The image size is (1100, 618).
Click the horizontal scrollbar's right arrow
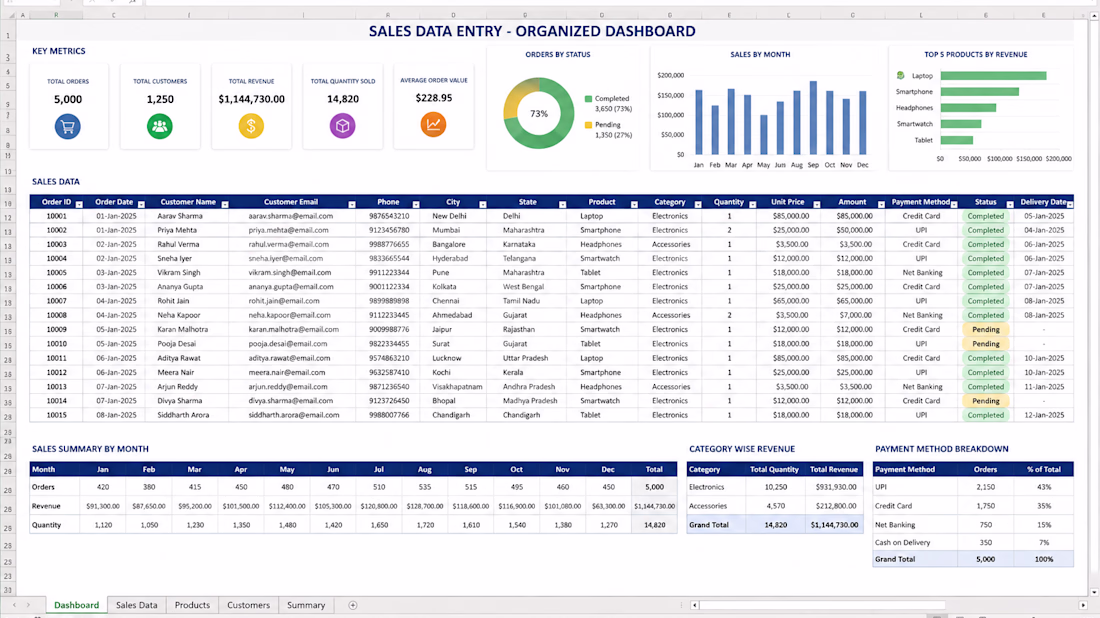[x=1083, y=605]
